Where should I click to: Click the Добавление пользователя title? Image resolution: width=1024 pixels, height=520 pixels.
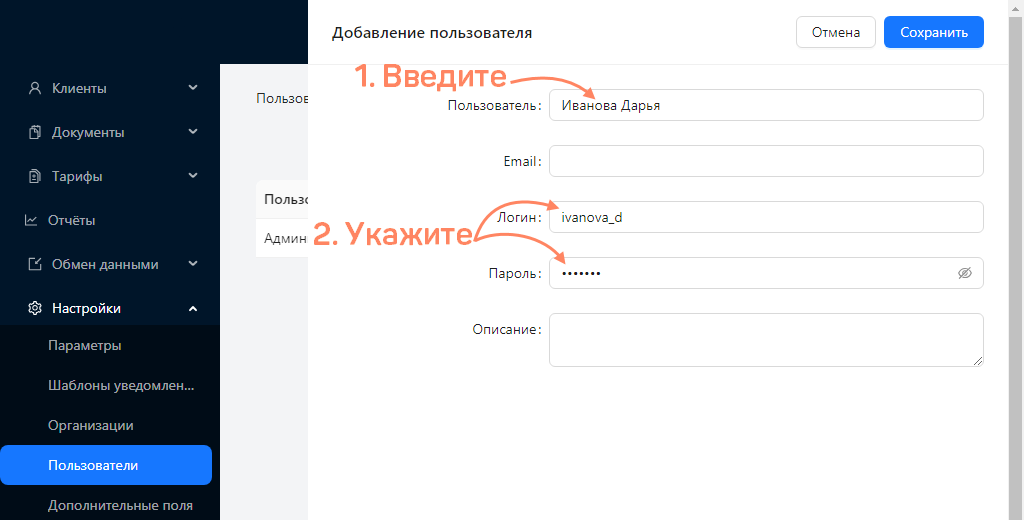(x=432, y=33)
